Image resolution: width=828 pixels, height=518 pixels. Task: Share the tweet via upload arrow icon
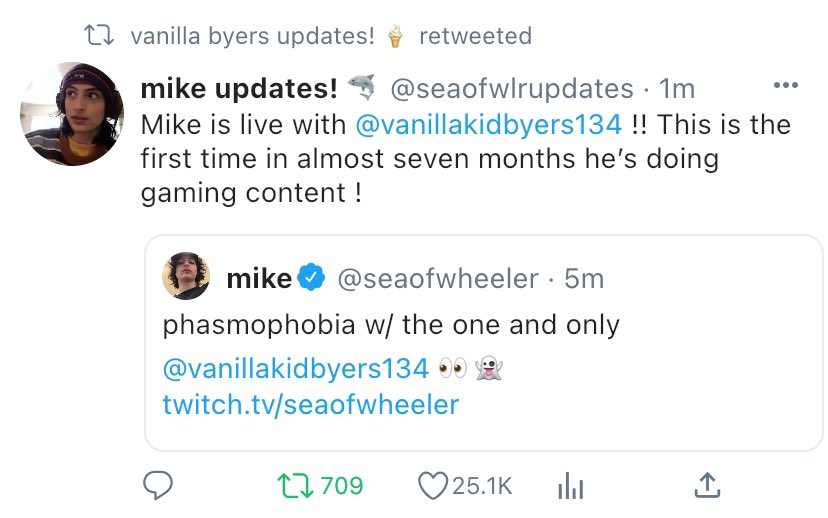pyautogui.click(x=706, y=486)
